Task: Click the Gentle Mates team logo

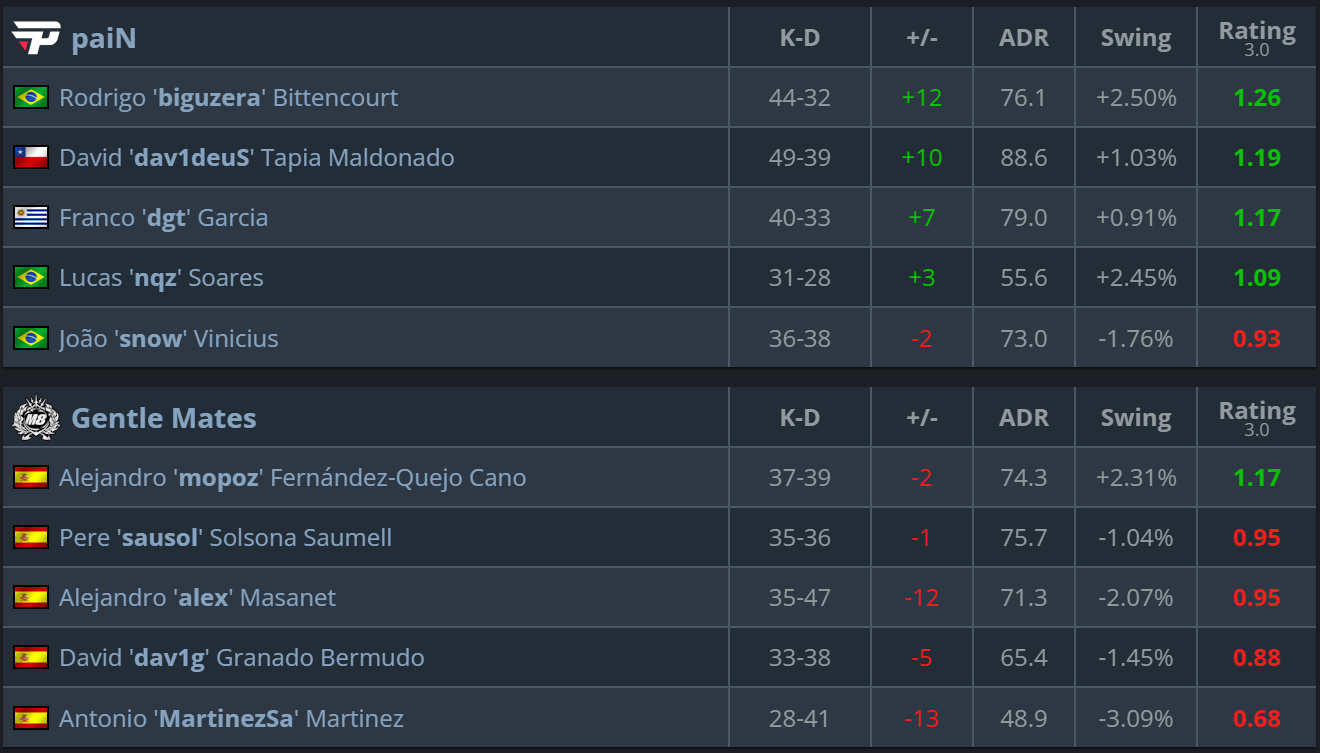Action: click(36, 418)
